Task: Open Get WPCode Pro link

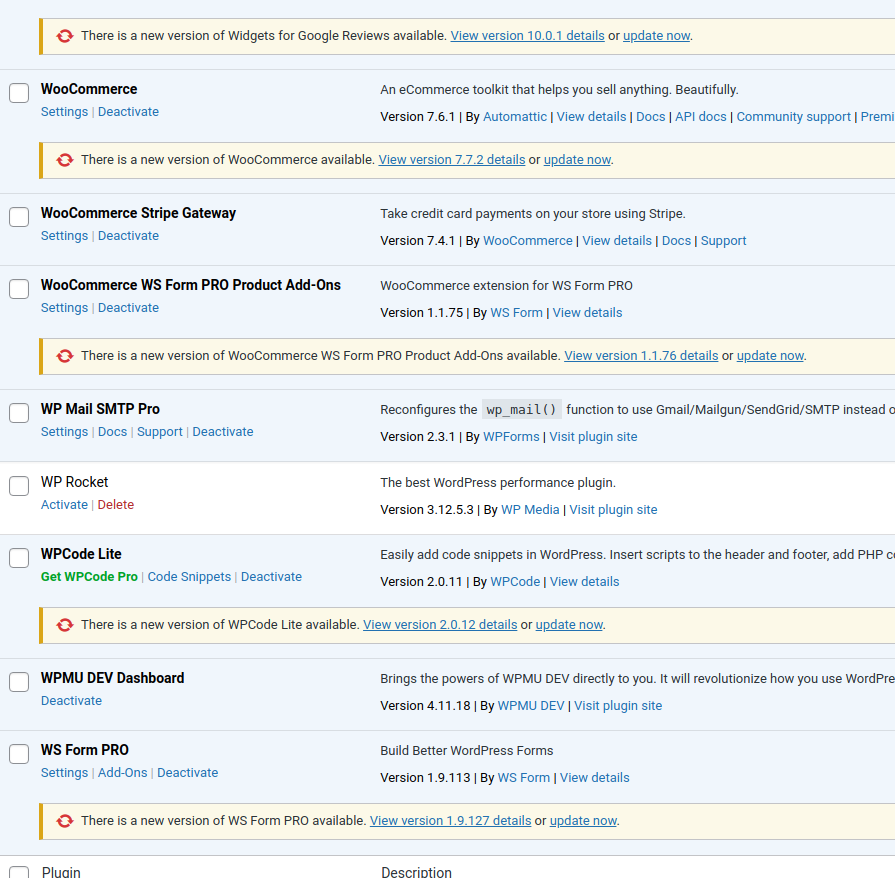Action: tap(89, 577)
